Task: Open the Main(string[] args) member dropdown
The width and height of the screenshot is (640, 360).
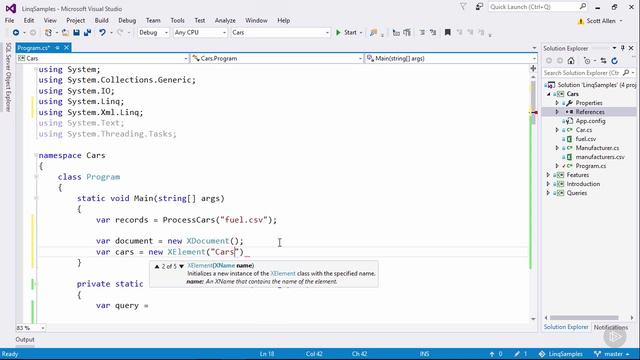Action: pyautogui.click(x=534, y=58)
